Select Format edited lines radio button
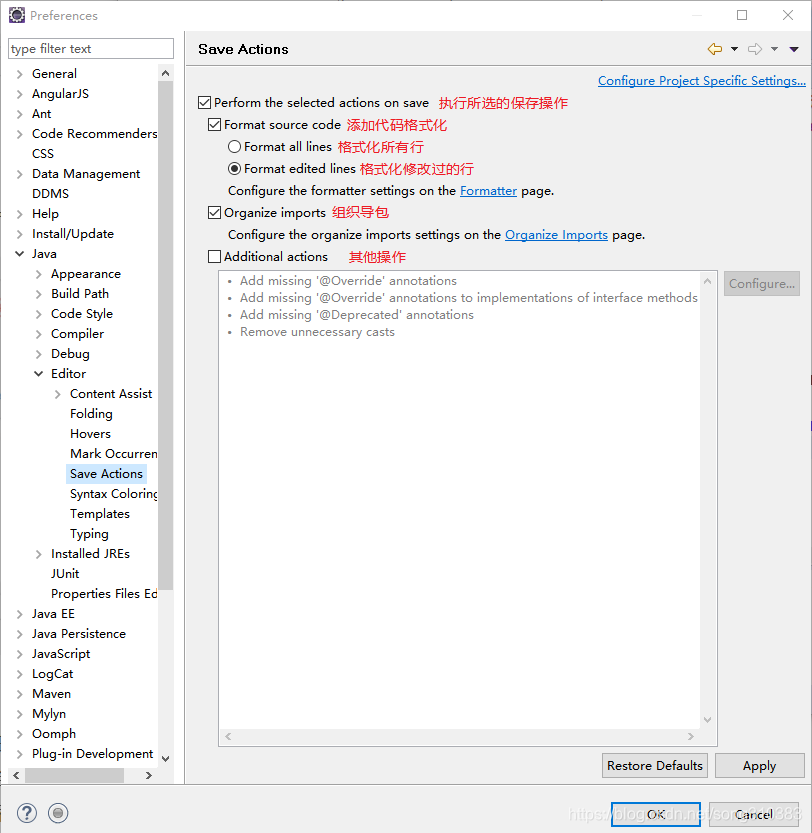Image resolution: width=812 pixels, height=833 pixels. point(234,169)
